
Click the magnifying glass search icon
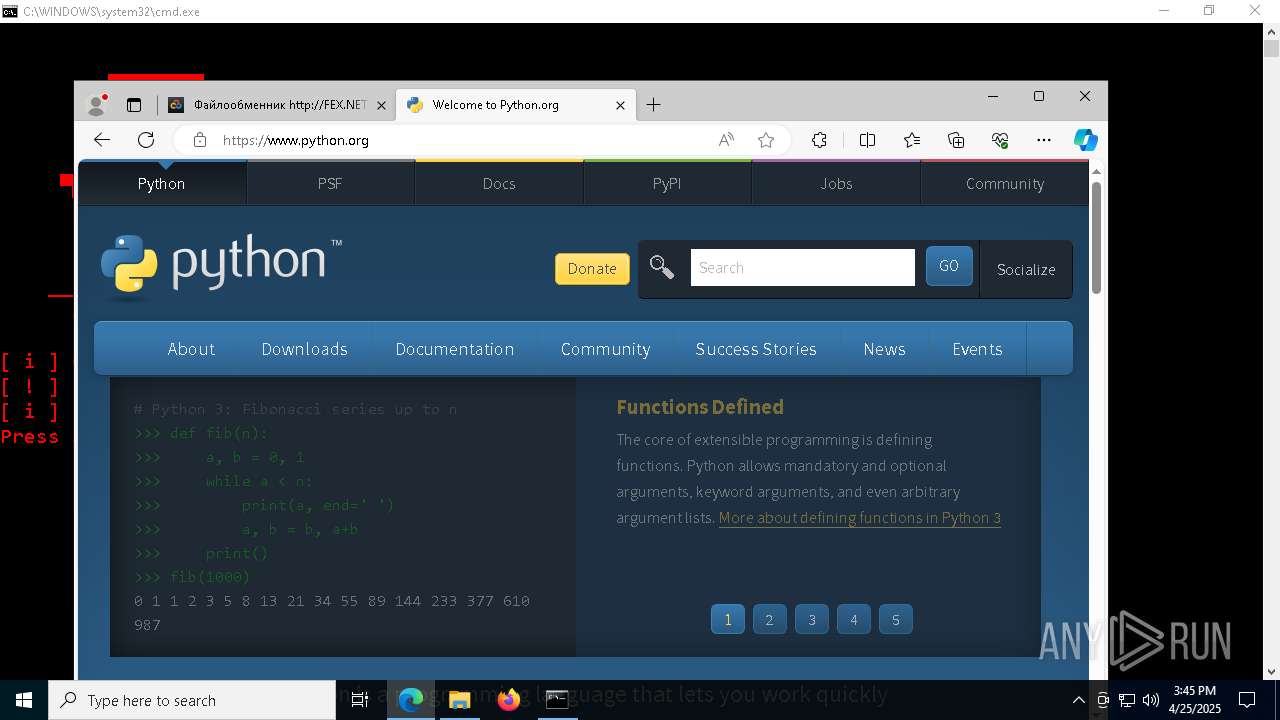click(661, 267)
